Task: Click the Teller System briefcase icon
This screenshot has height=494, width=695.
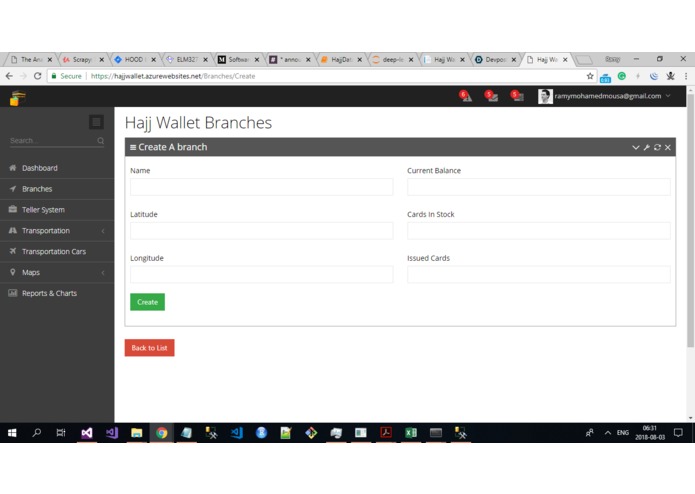Action: [x=13, y=209]
